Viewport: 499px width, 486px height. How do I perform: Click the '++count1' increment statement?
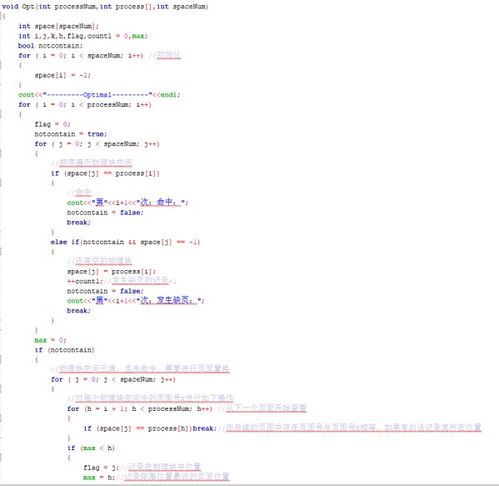[85, 281]
